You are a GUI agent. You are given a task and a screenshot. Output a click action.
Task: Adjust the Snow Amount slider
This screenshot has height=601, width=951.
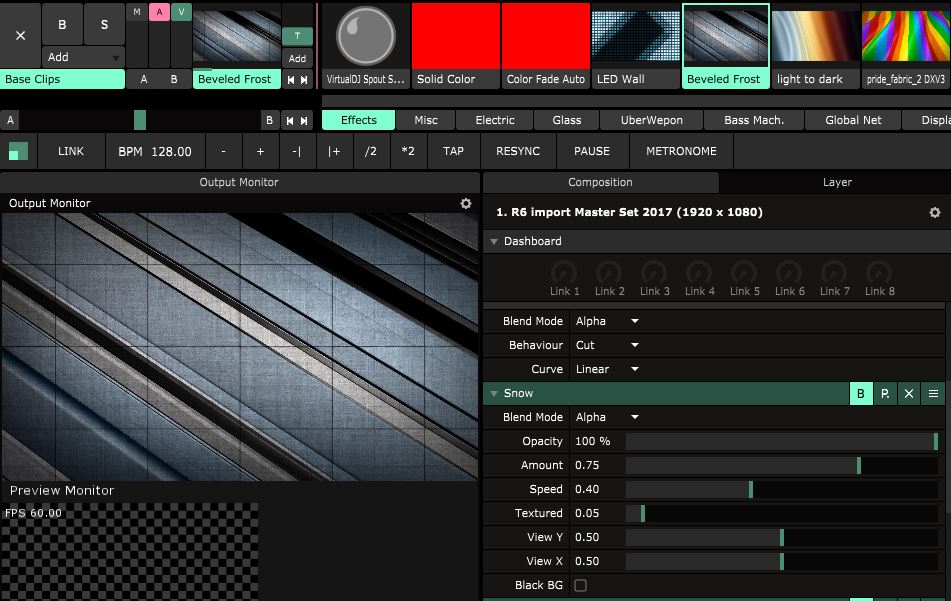781,465
